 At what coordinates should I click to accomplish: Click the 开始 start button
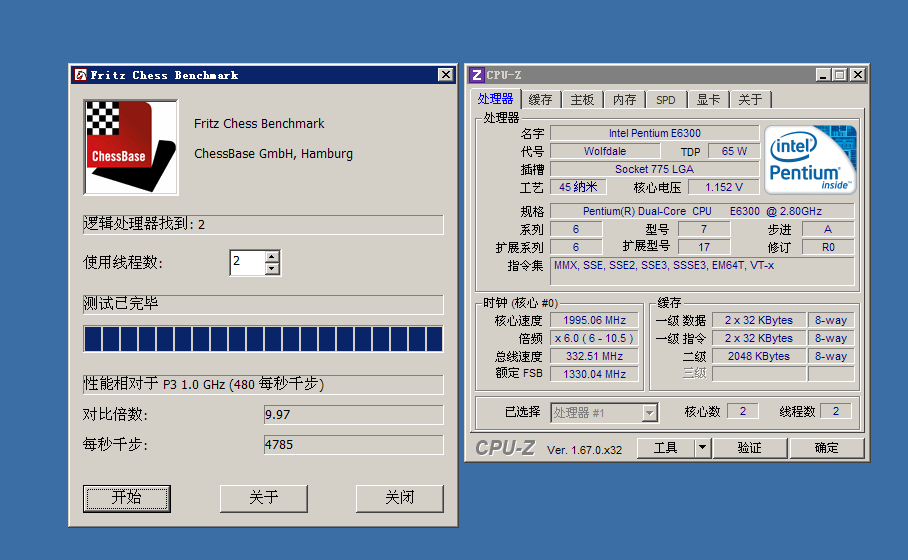pyautogui.click(x=127, y=498)
